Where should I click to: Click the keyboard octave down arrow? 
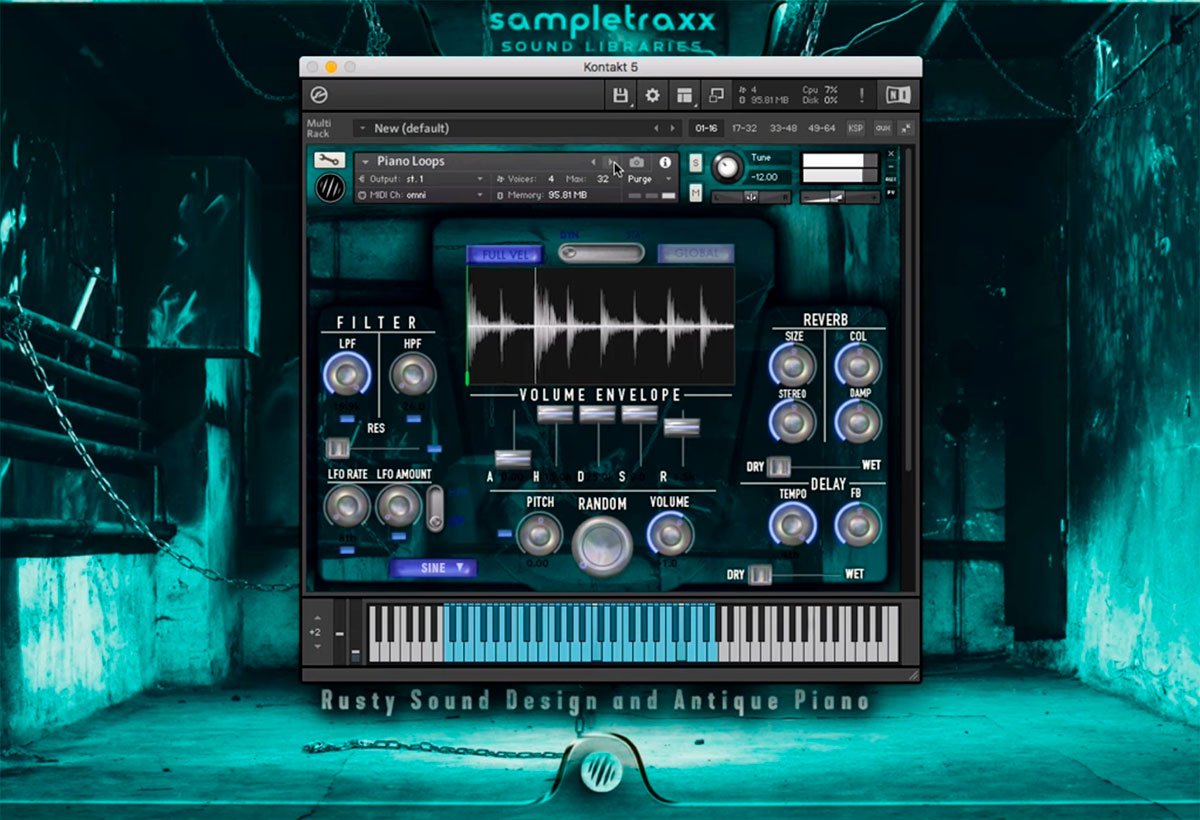(318, 646)
